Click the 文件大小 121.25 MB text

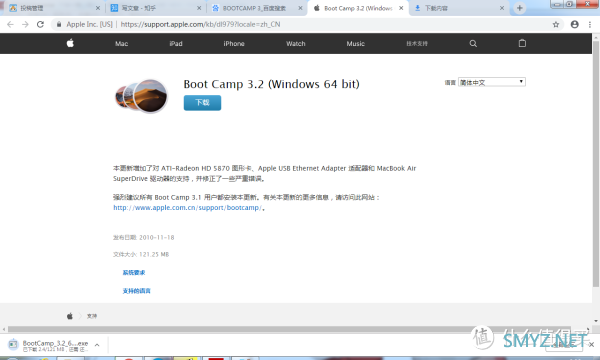141,254
